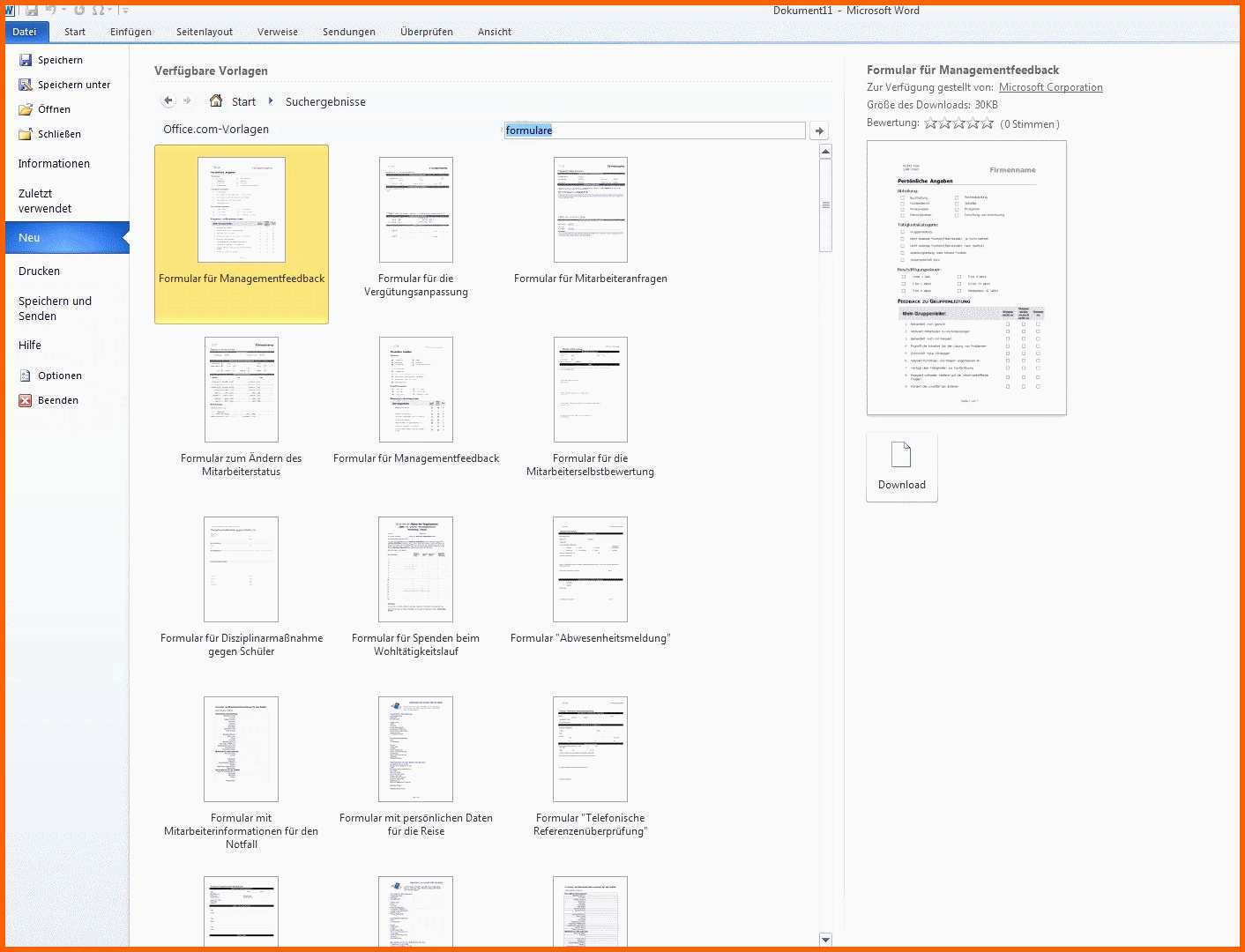Click the formulare search input field

coord(654,130)
